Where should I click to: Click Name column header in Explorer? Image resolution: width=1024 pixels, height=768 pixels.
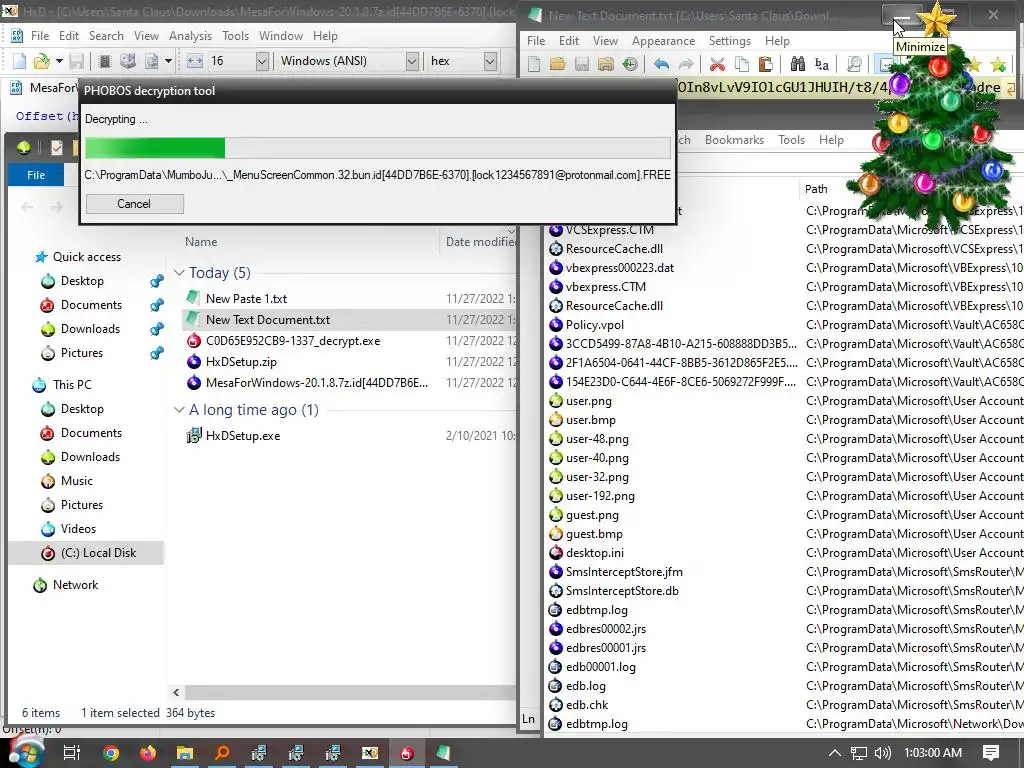point(200,242)
